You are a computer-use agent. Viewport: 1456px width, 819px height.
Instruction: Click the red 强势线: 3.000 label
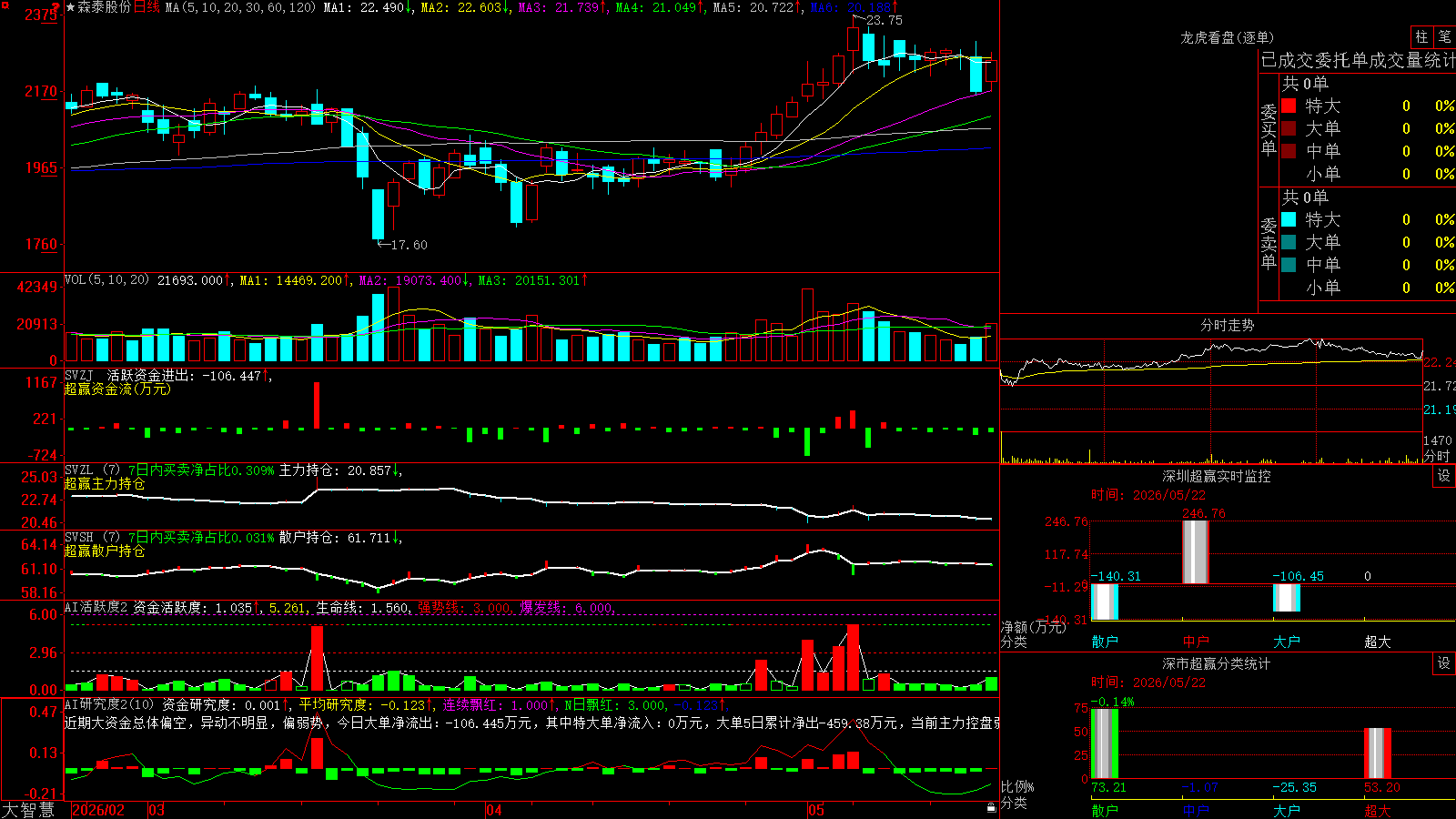pos(465,607)
